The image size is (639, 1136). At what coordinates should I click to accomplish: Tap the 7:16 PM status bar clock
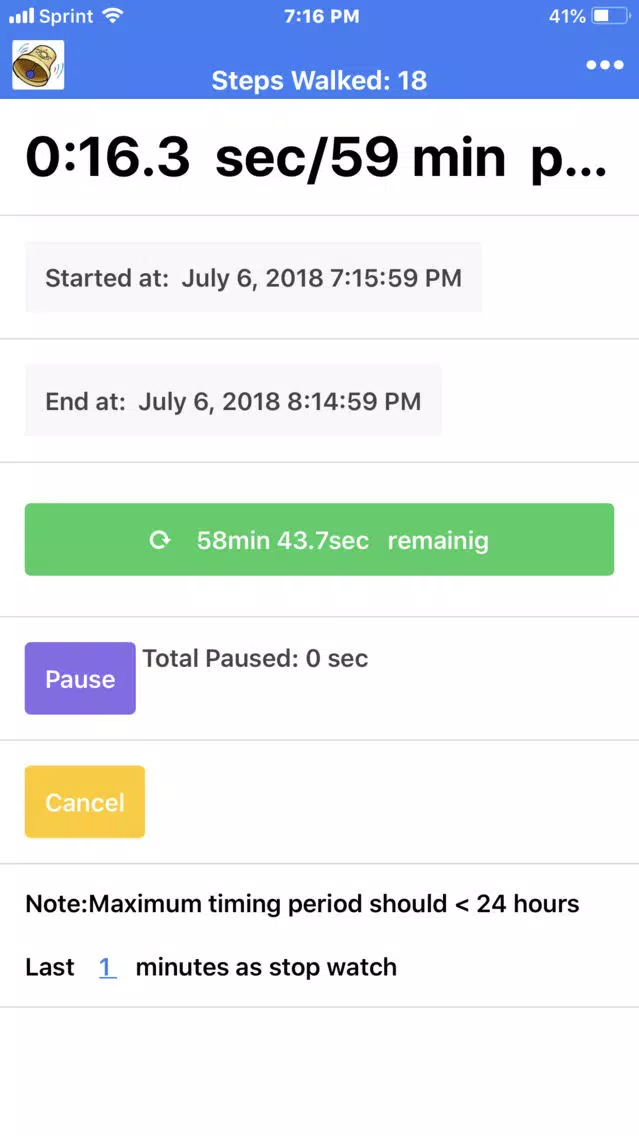click(x=319, y=16)
